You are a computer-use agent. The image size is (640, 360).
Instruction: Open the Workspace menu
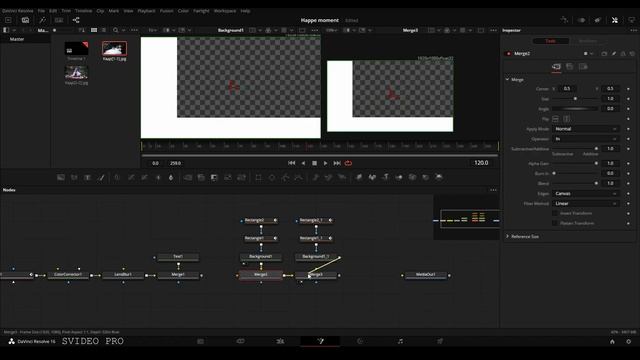click(225, 11)
